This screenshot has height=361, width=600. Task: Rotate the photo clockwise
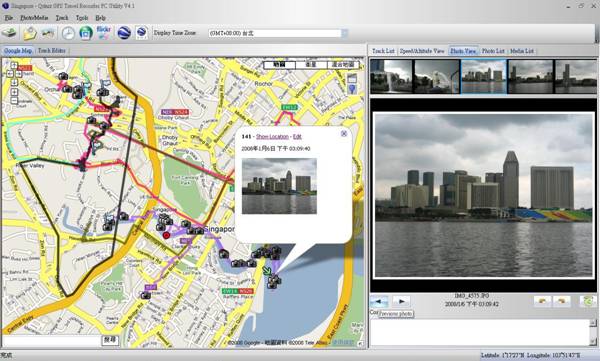pyautogui.click(x=561, y=301)
